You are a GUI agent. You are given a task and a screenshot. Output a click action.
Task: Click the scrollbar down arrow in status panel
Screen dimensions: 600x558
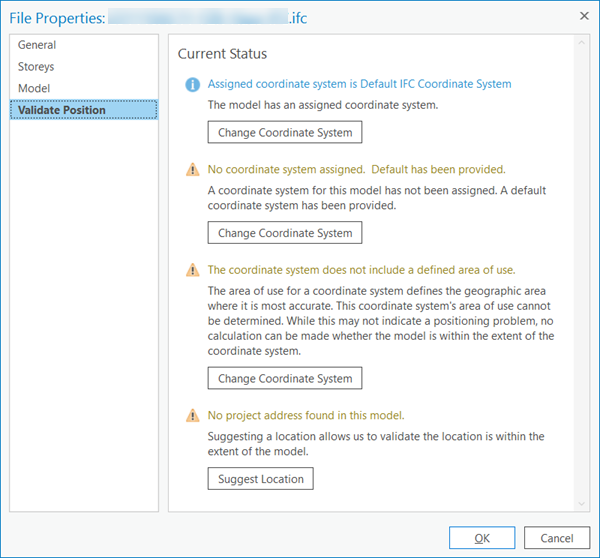click(581, 504)
